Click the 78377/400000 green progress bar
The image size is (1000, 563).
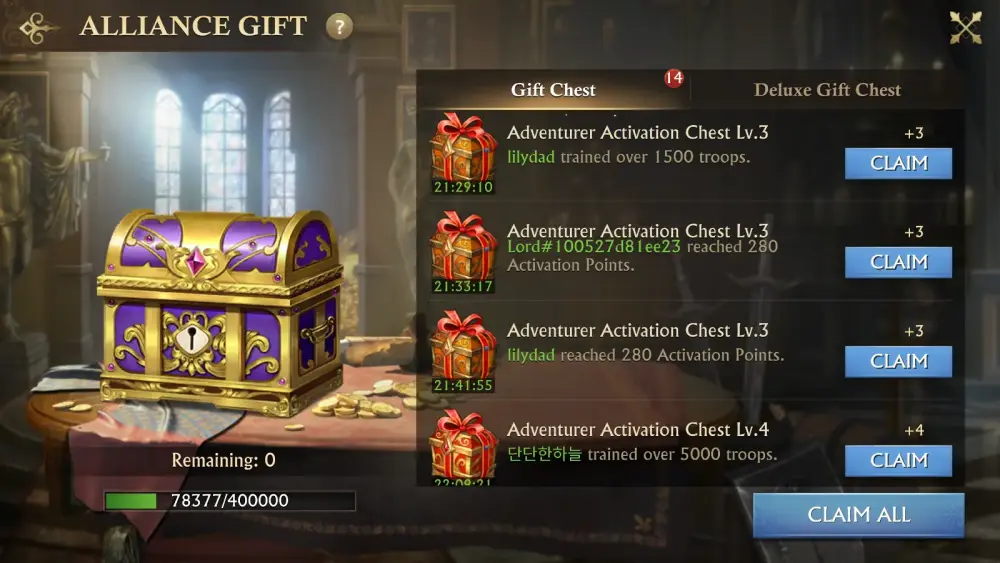(230, 501)
